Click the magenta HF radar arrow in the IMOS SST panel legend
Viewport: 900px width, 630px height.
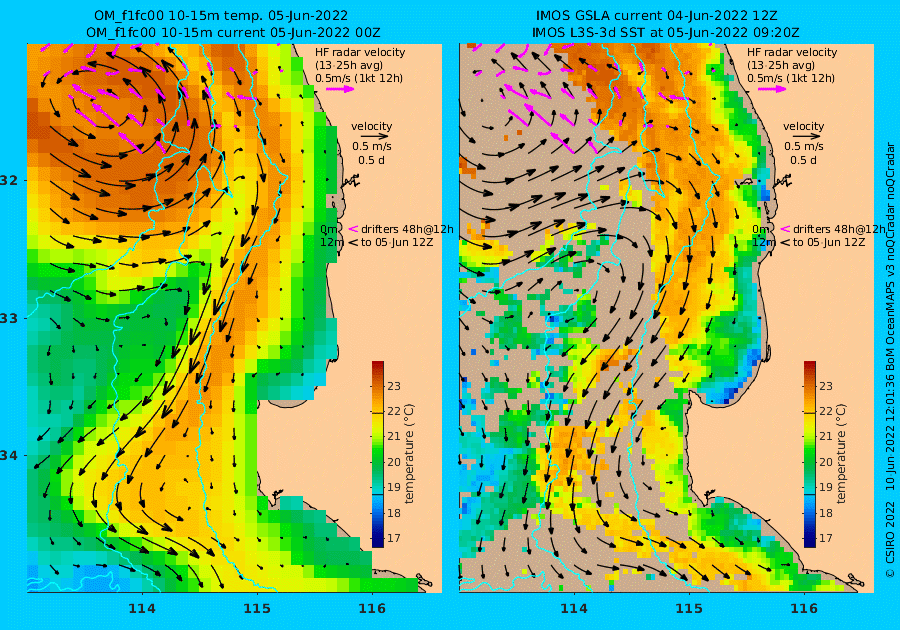773,89
